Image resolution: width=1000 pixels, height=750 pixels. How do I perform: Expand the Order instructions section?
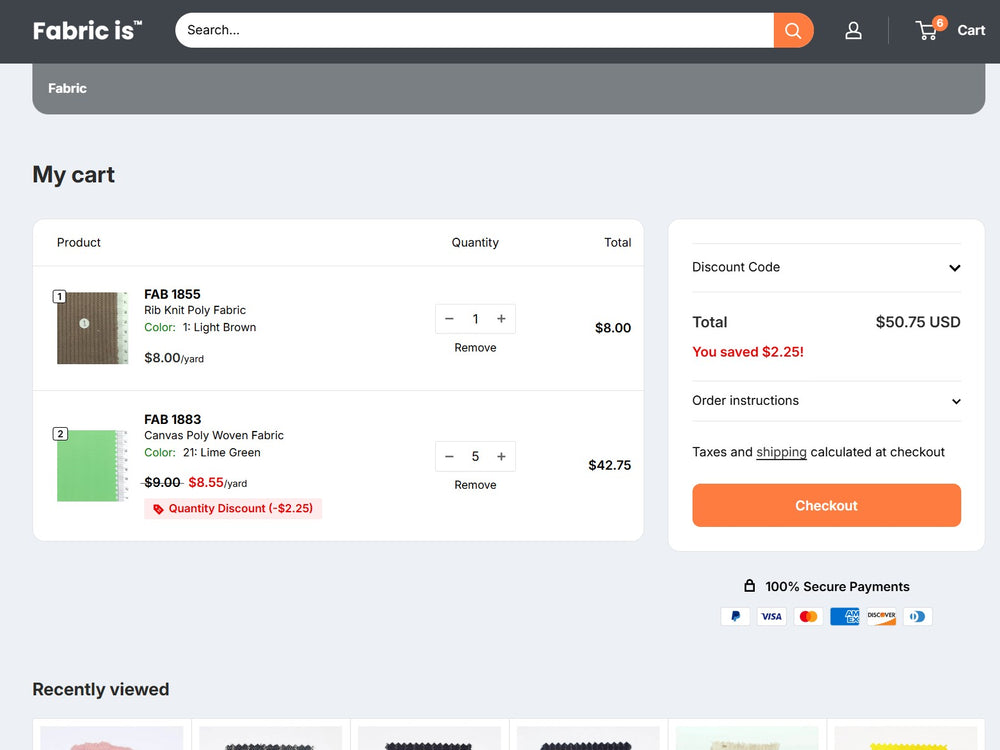click(826, 401)
